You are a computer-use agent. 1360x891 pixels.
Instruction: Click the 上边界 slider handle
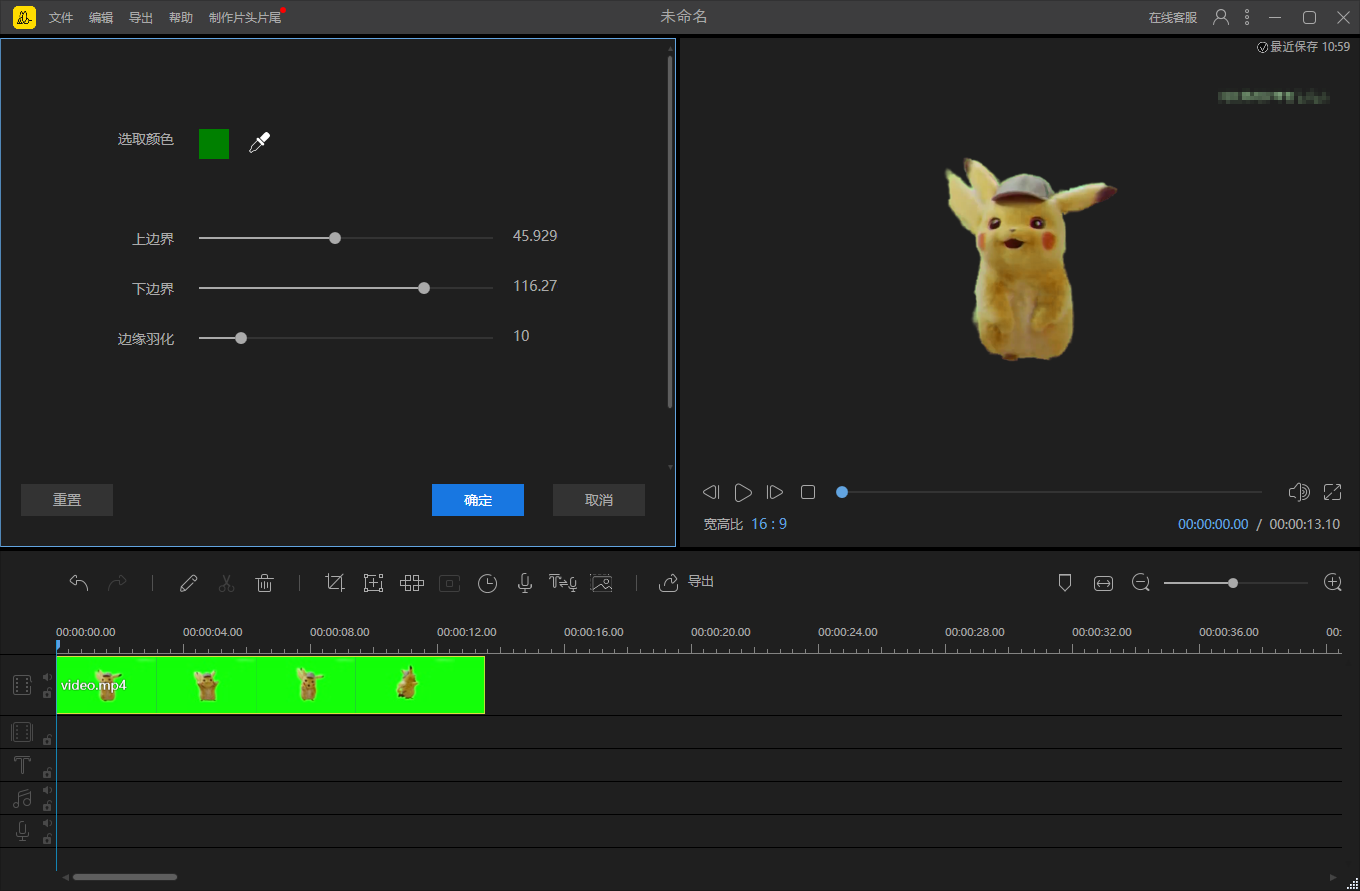[x=335, y=238]
